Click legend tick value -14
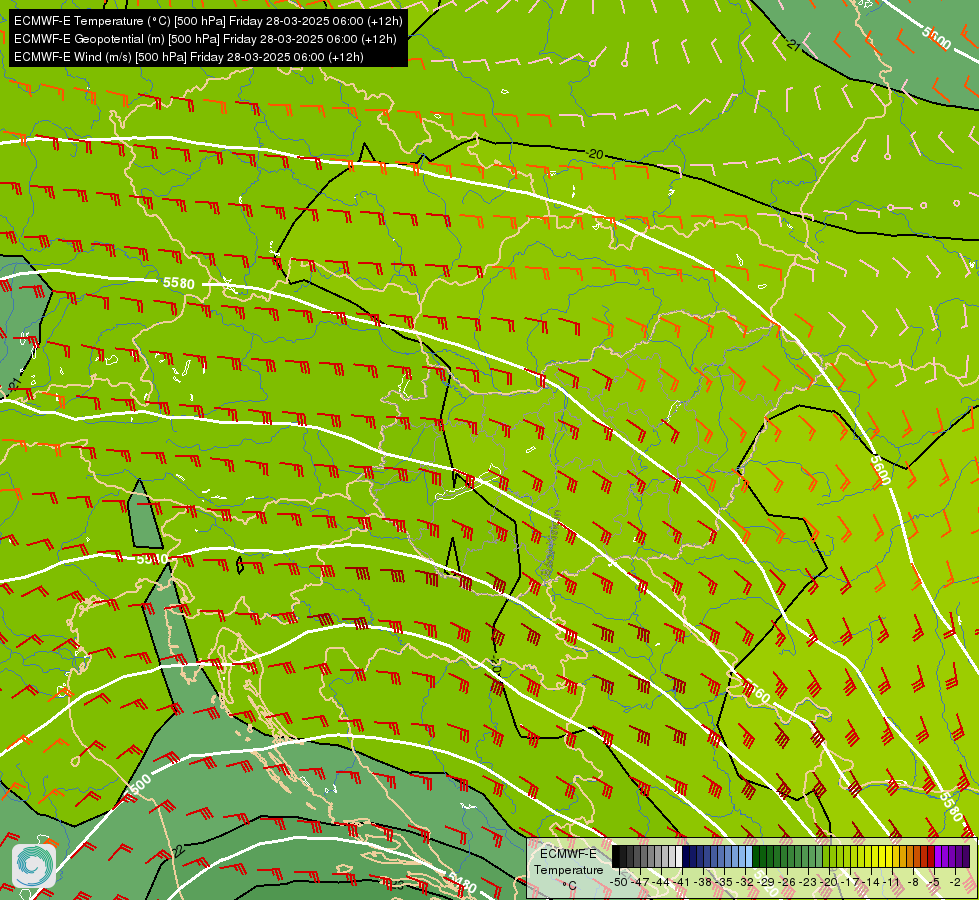979x900 pixels. tap(870, 882)
